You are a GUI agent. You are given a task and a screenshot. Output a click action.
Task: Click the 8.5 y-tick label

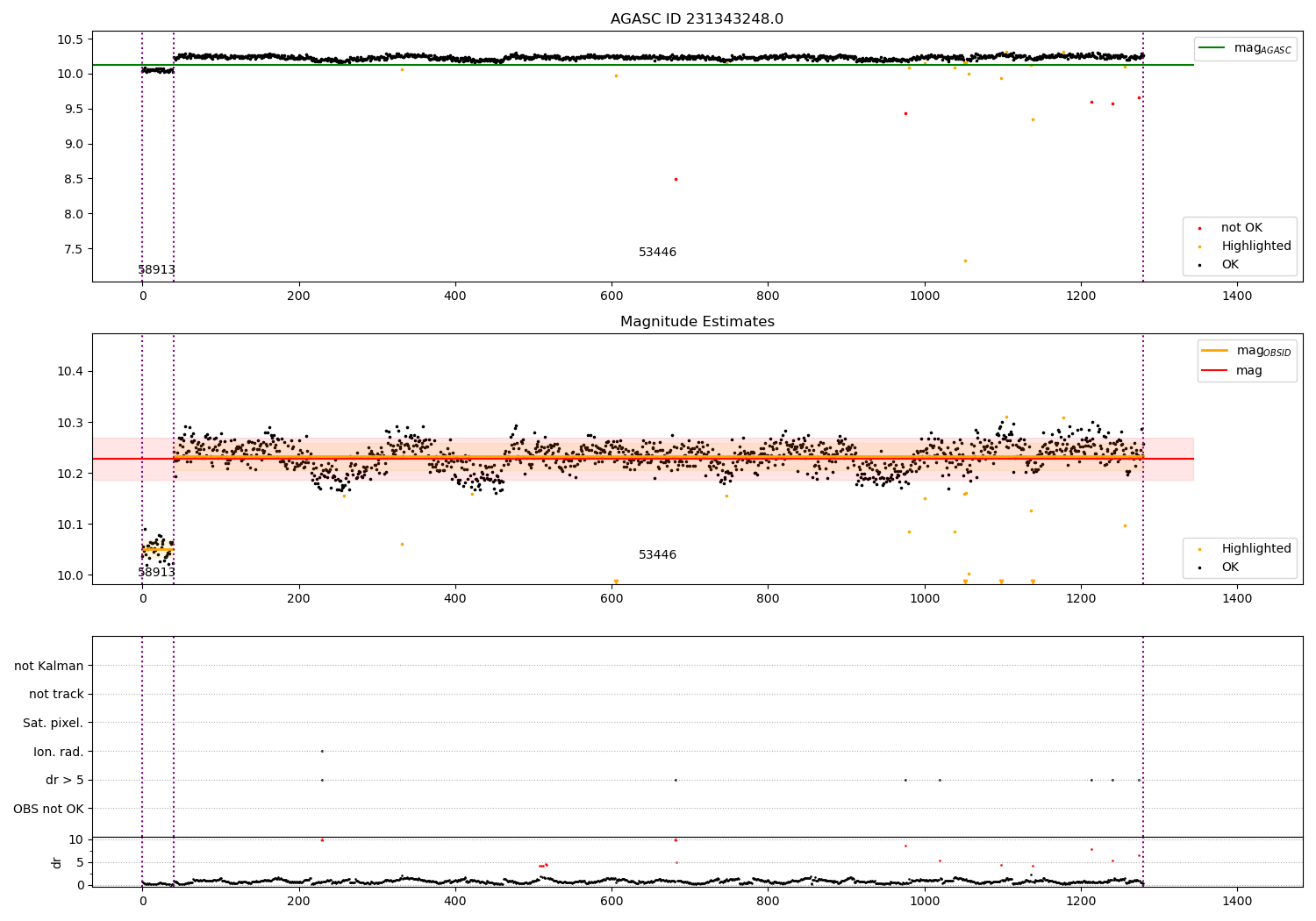(x=74, y=179)
